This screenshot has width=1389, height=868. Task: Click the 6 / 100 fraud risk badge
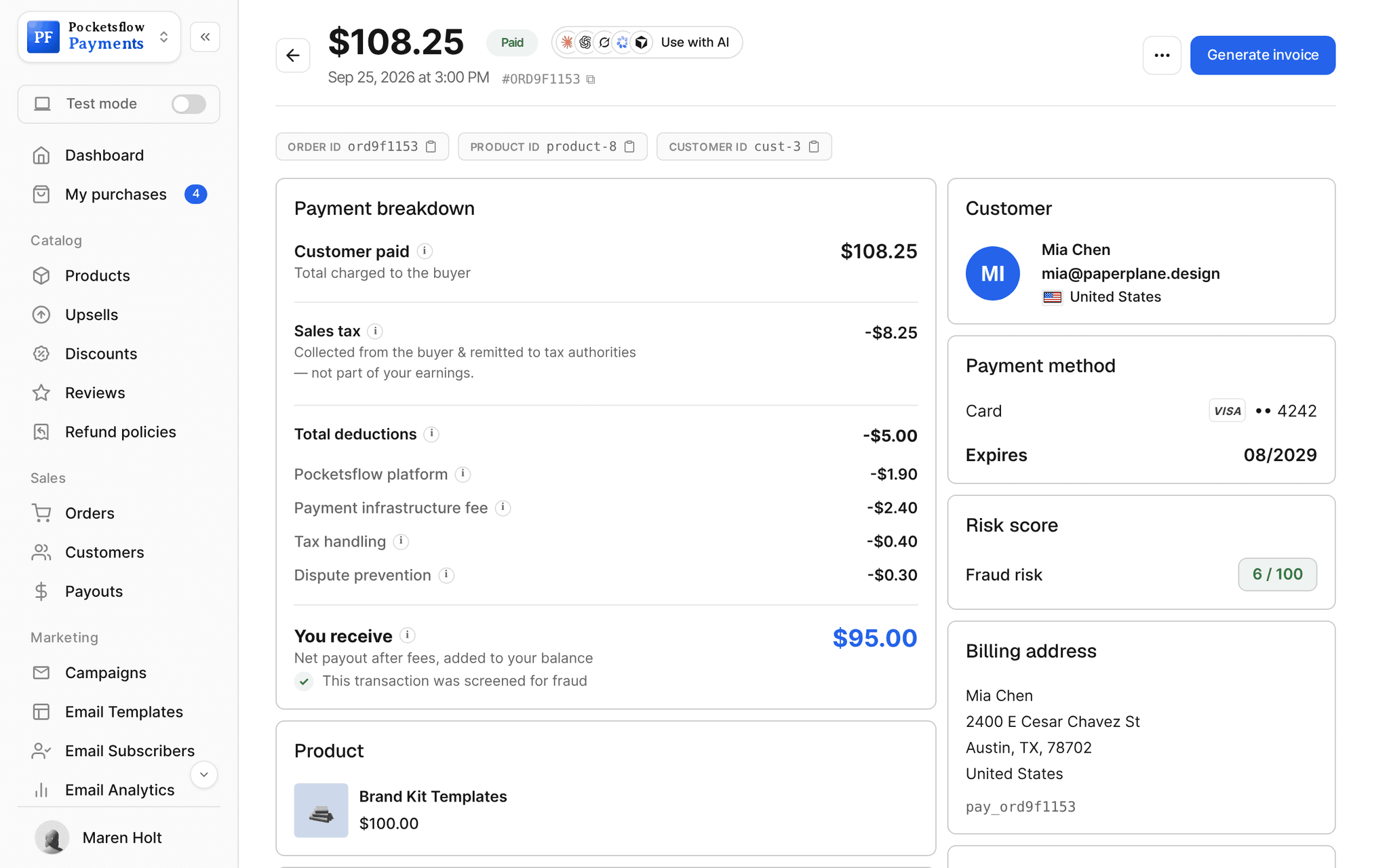(x=1277, y=574)
